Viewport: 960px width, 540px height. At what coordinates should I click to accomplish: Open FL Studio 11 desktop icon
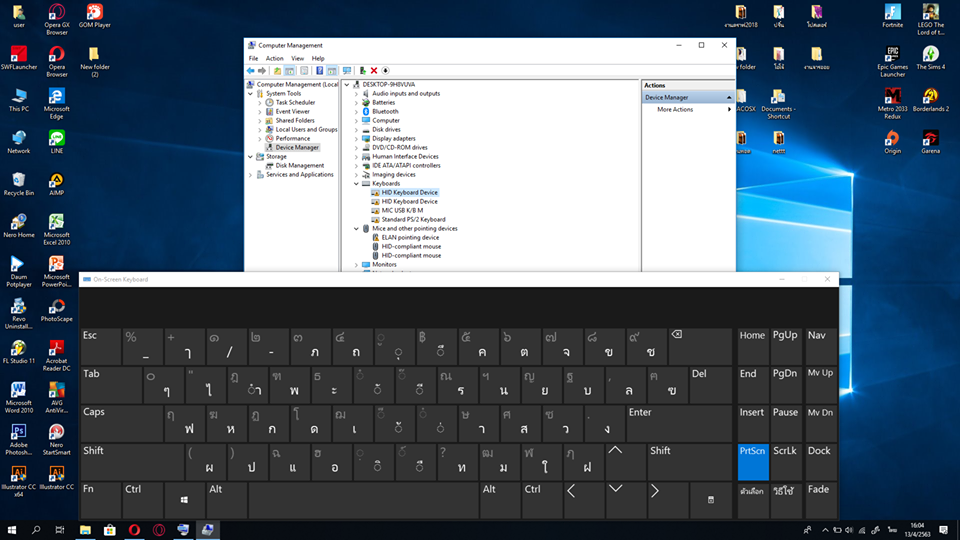point(19,352)
